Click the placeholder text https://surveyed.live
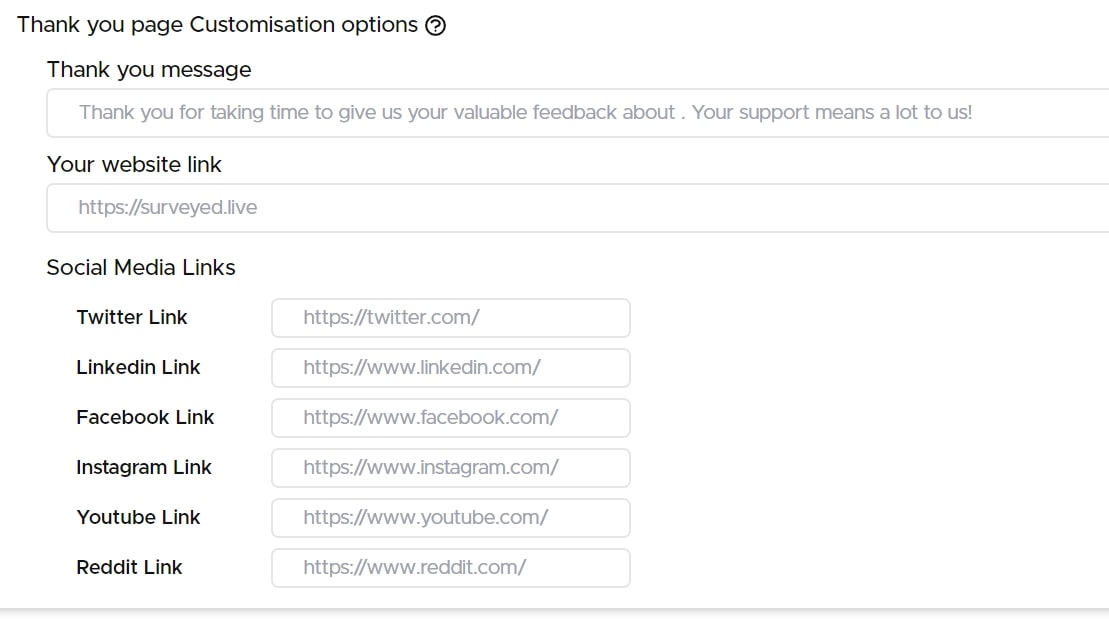 (166, 208)
